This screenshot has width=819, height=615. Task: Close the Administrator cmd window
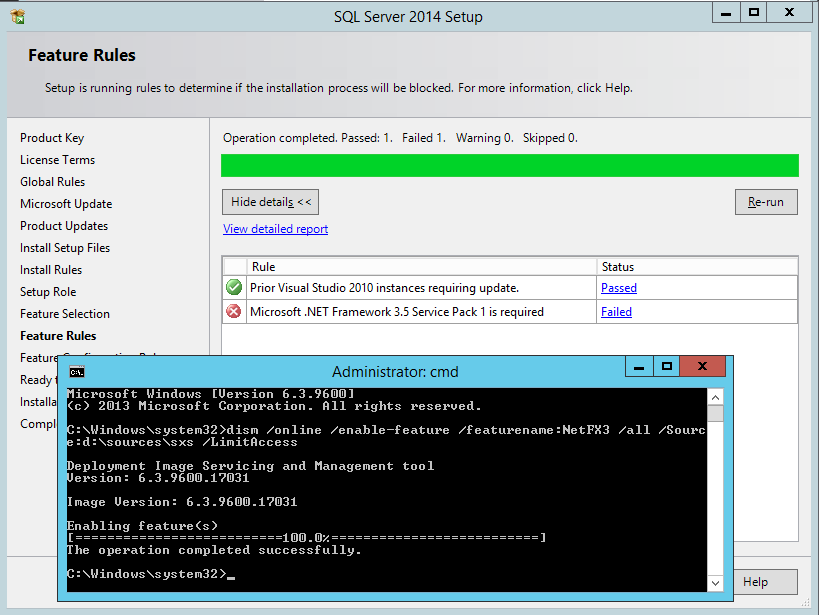[x=704, y=367]
